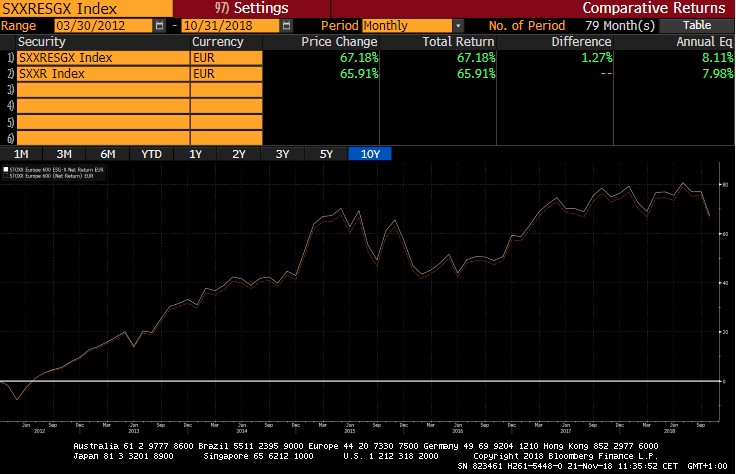
Task: Select the YTD range tab
Action: [152, 154]
